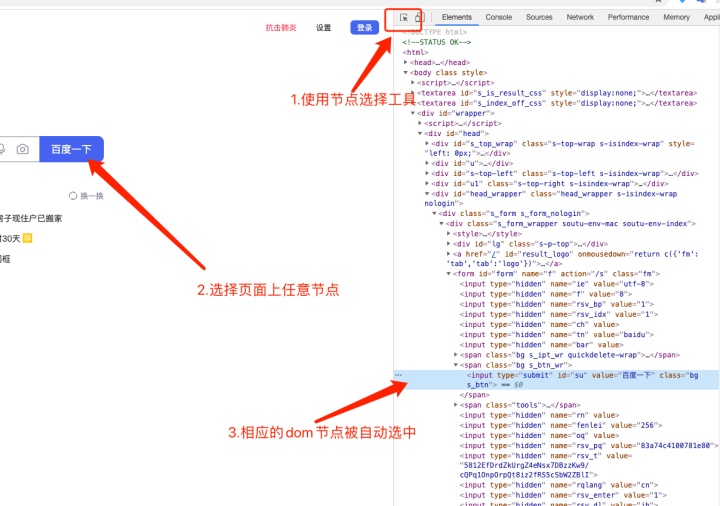Select the hidden input name="oq" row
The image size is (720, 506).
click(539, 435)
